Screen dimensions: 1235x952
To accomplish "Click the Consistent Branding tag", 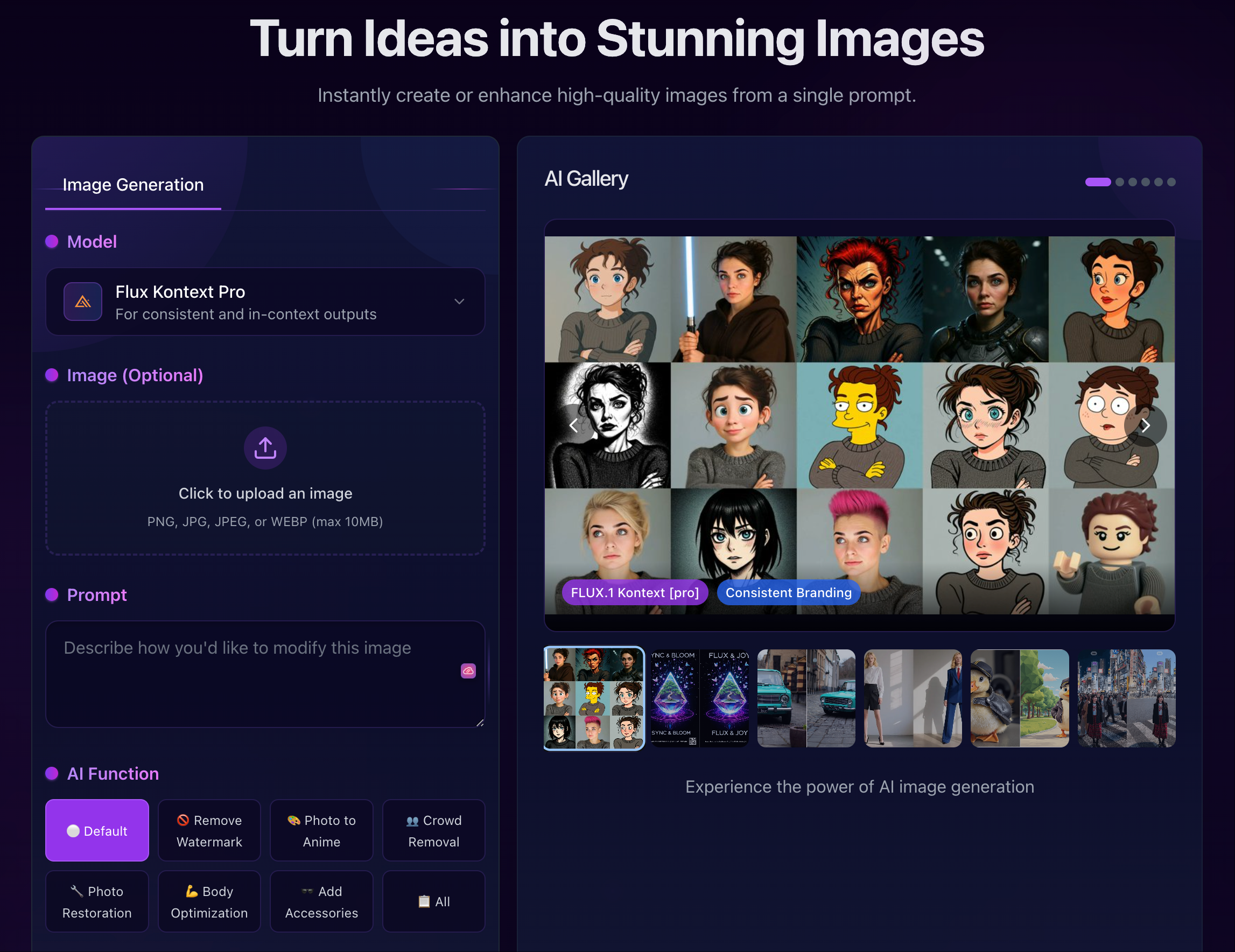I will (x=789, y=592).
